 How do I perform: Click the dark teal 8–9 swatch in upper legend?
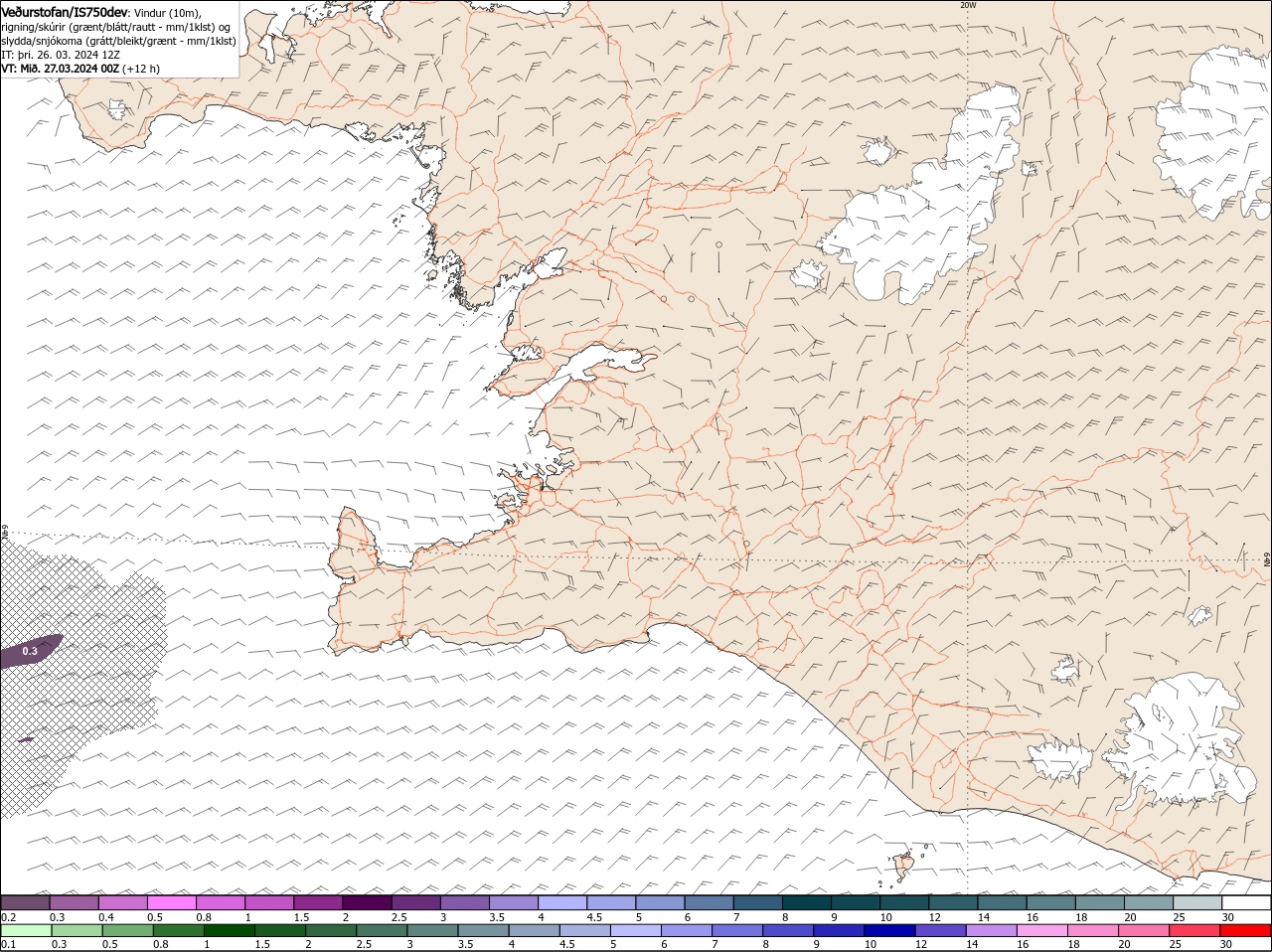pyautogui.click(x=807, y=902)
